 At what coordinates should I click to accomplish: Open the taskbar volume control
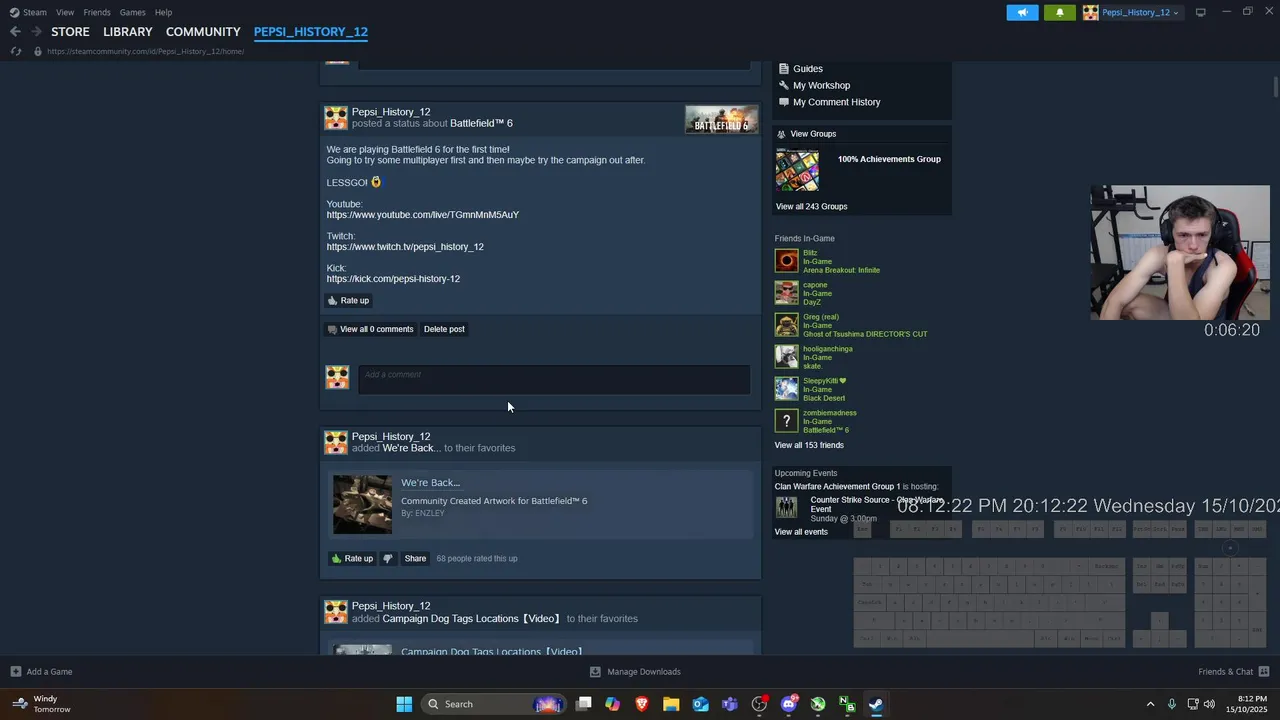[x=1210, y=704]
